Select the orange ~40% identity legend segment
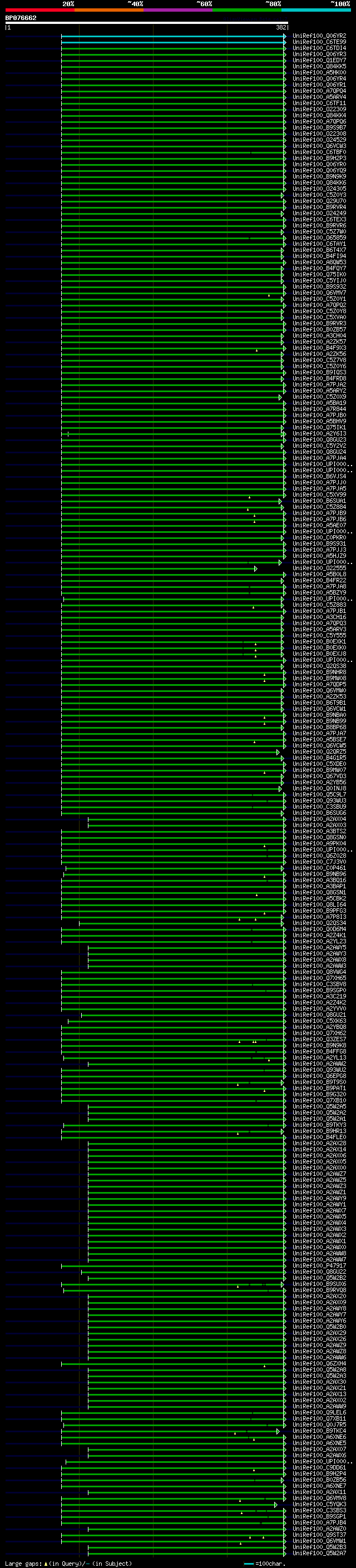The height and width of the screenshot is (1568, 356). pos(109,10)
